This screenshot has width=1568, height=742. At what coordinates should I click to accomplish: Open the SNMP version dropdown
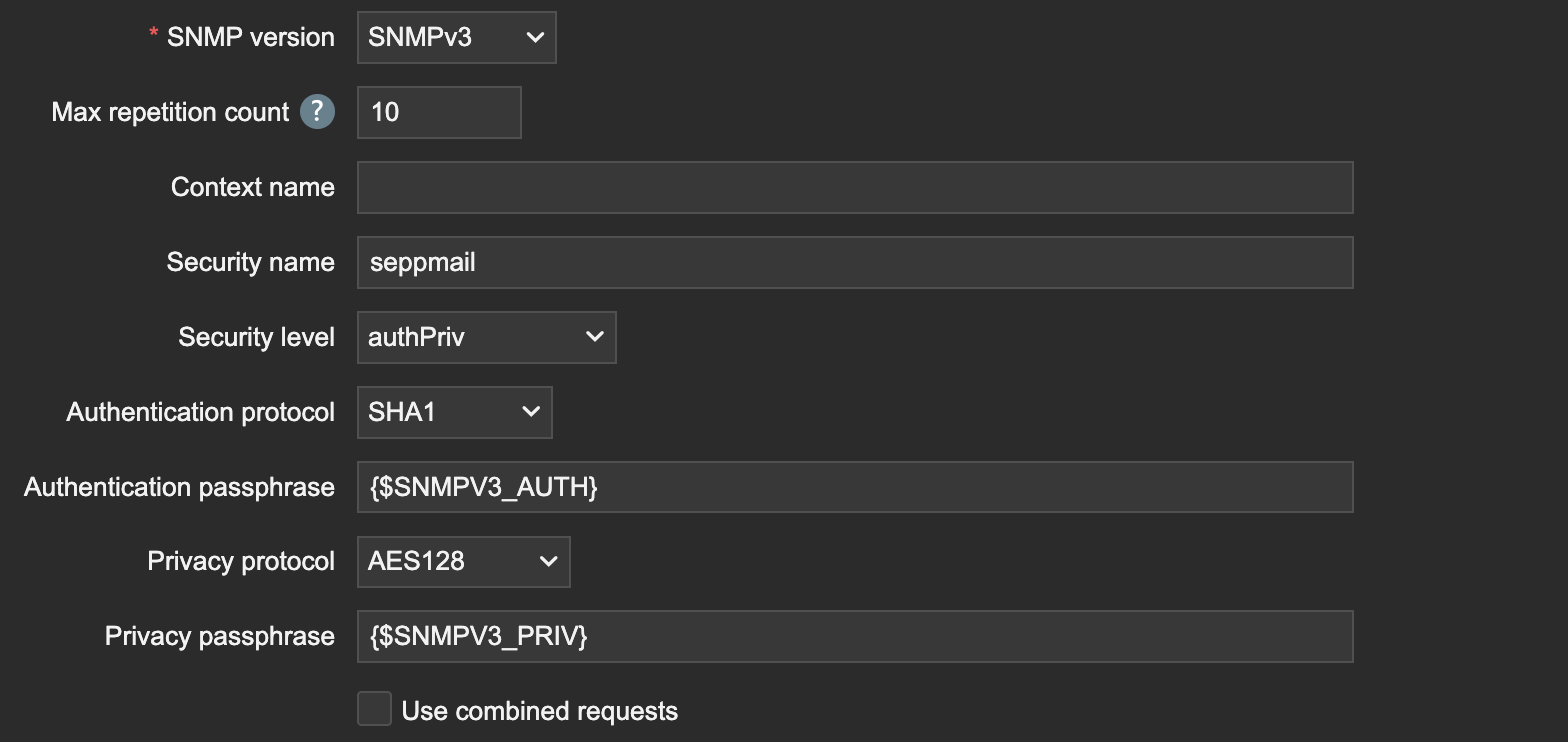click(456, 38)
